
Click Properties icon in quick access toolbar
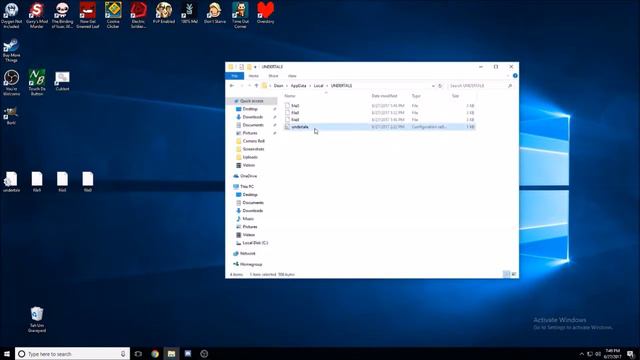click(x=241, y=67)
